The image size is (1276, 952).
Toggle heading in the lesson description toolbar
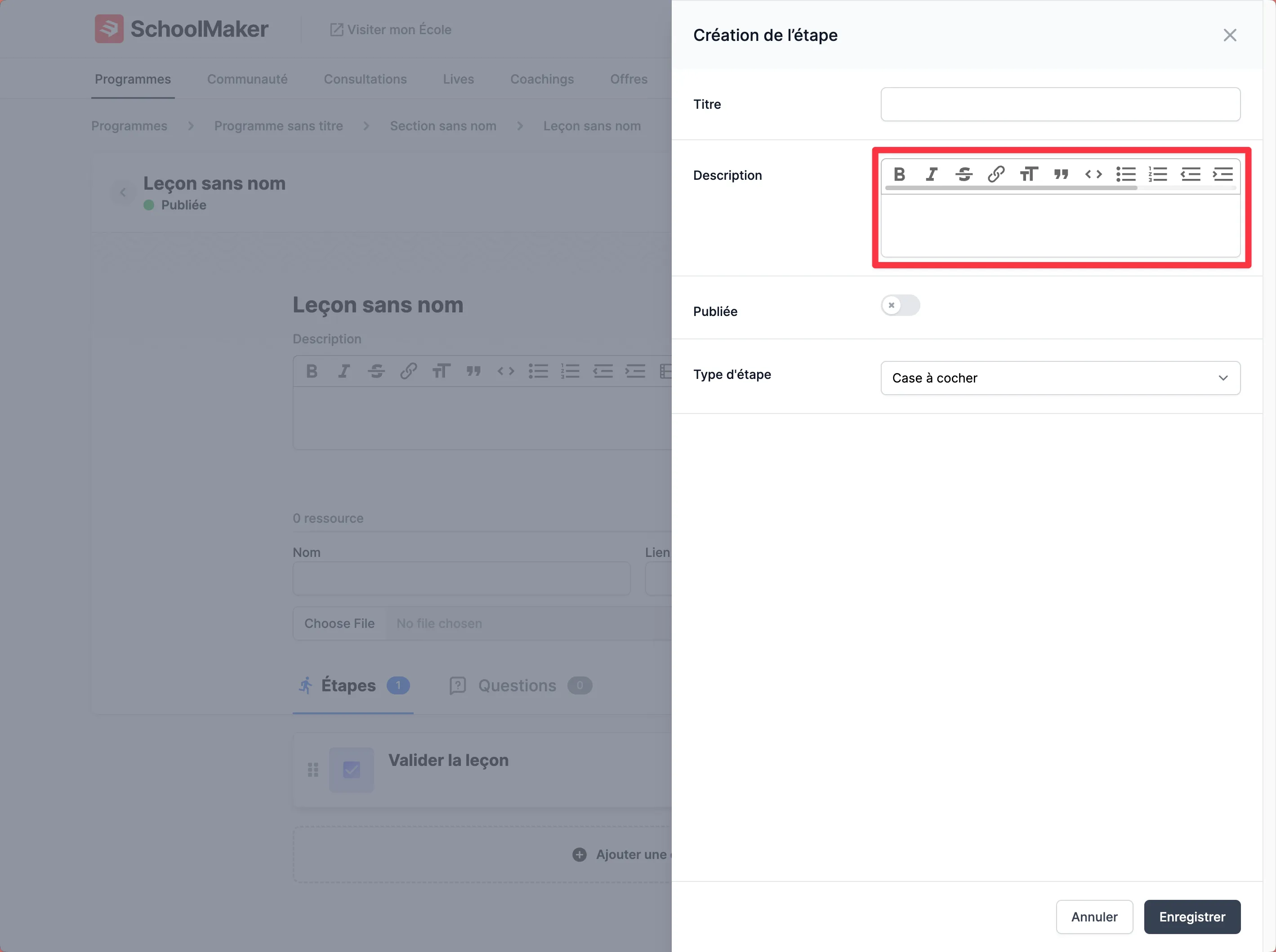441,371
